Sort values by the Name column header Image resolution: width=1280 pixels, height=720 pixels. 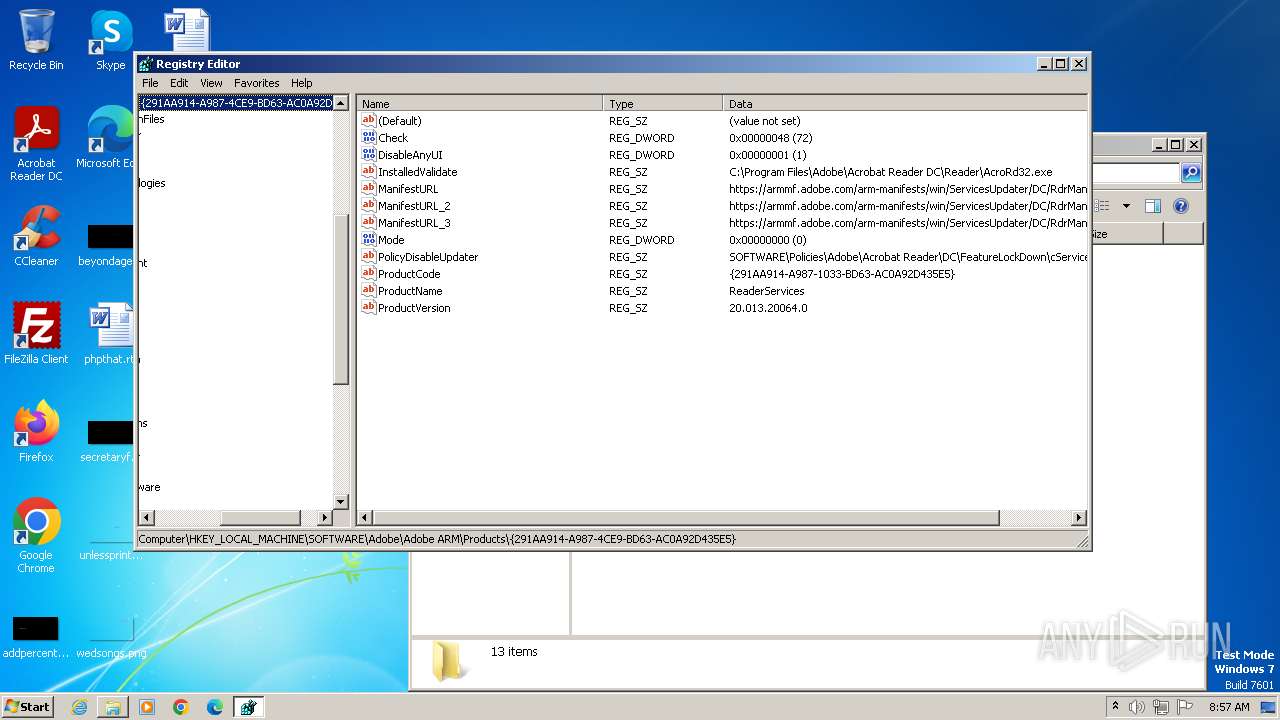(x=480, y=104)
